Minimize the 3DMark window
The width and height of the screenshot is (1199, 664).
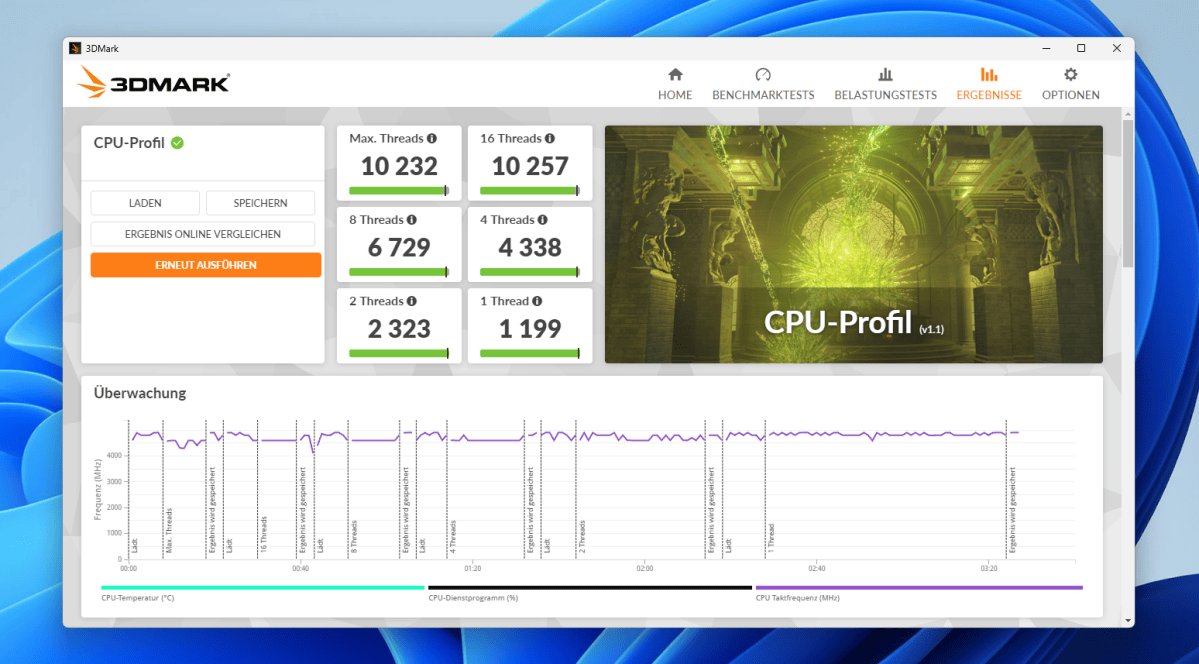1046,48
